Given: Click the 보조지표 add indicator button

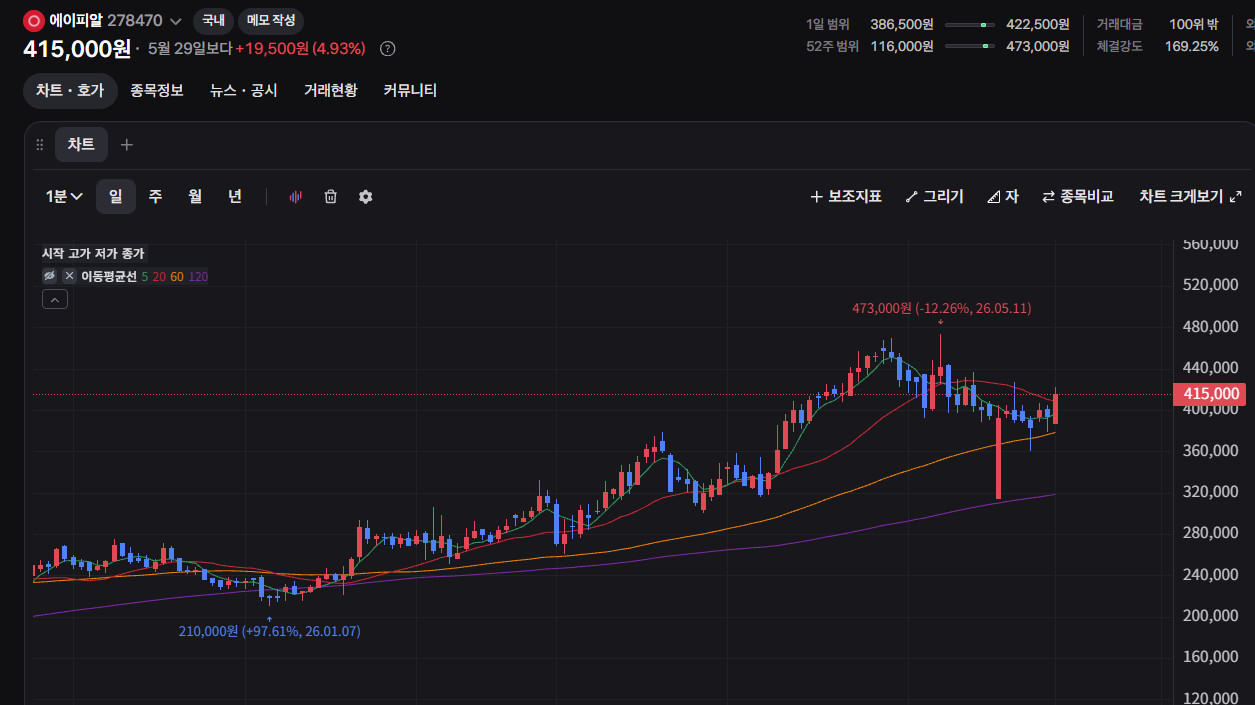Looking at the screenshot, I should [846, 197].
